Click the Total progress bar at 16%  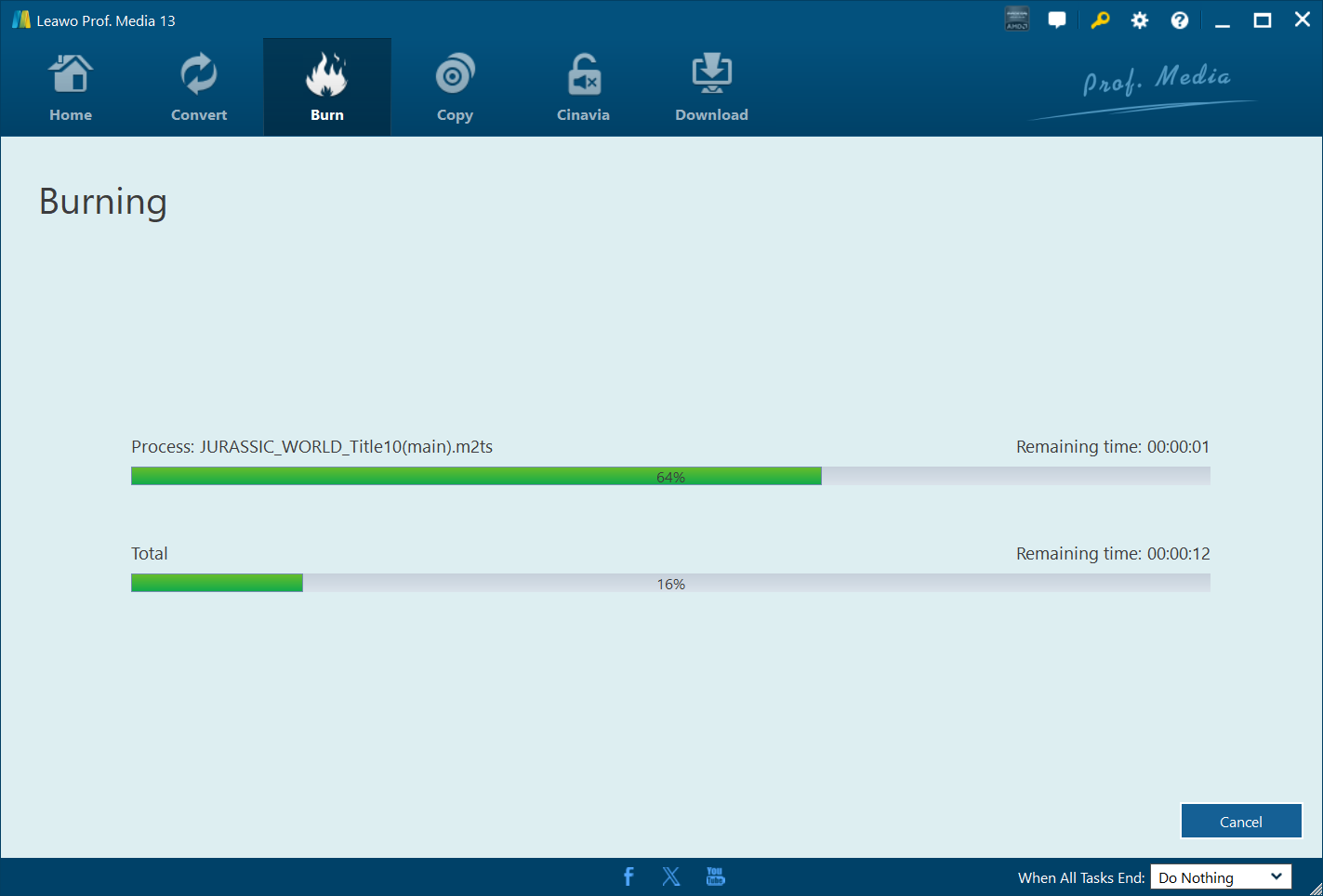click(x=670, y=583)
